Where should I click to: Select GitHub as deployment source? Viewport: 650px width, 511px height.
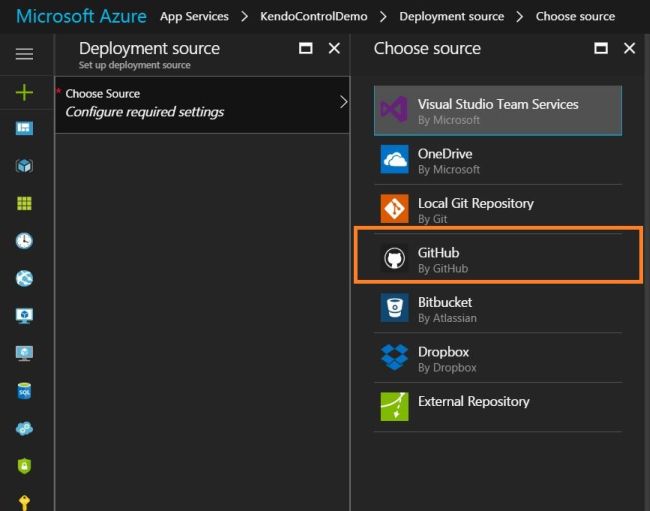point(497,259)
